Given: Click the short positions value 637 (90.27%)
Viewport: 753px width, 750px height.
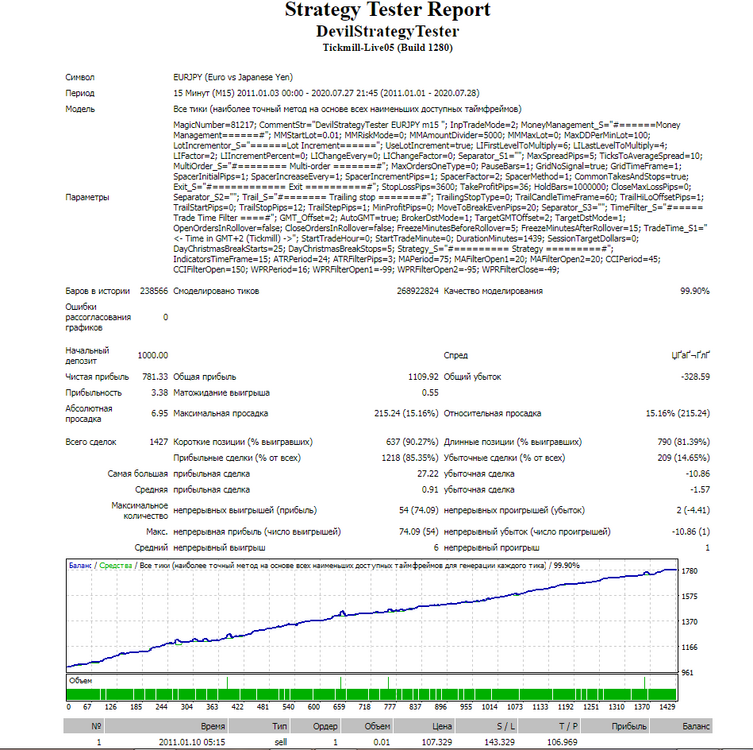Looking at the screenshot, I should 412,442.
